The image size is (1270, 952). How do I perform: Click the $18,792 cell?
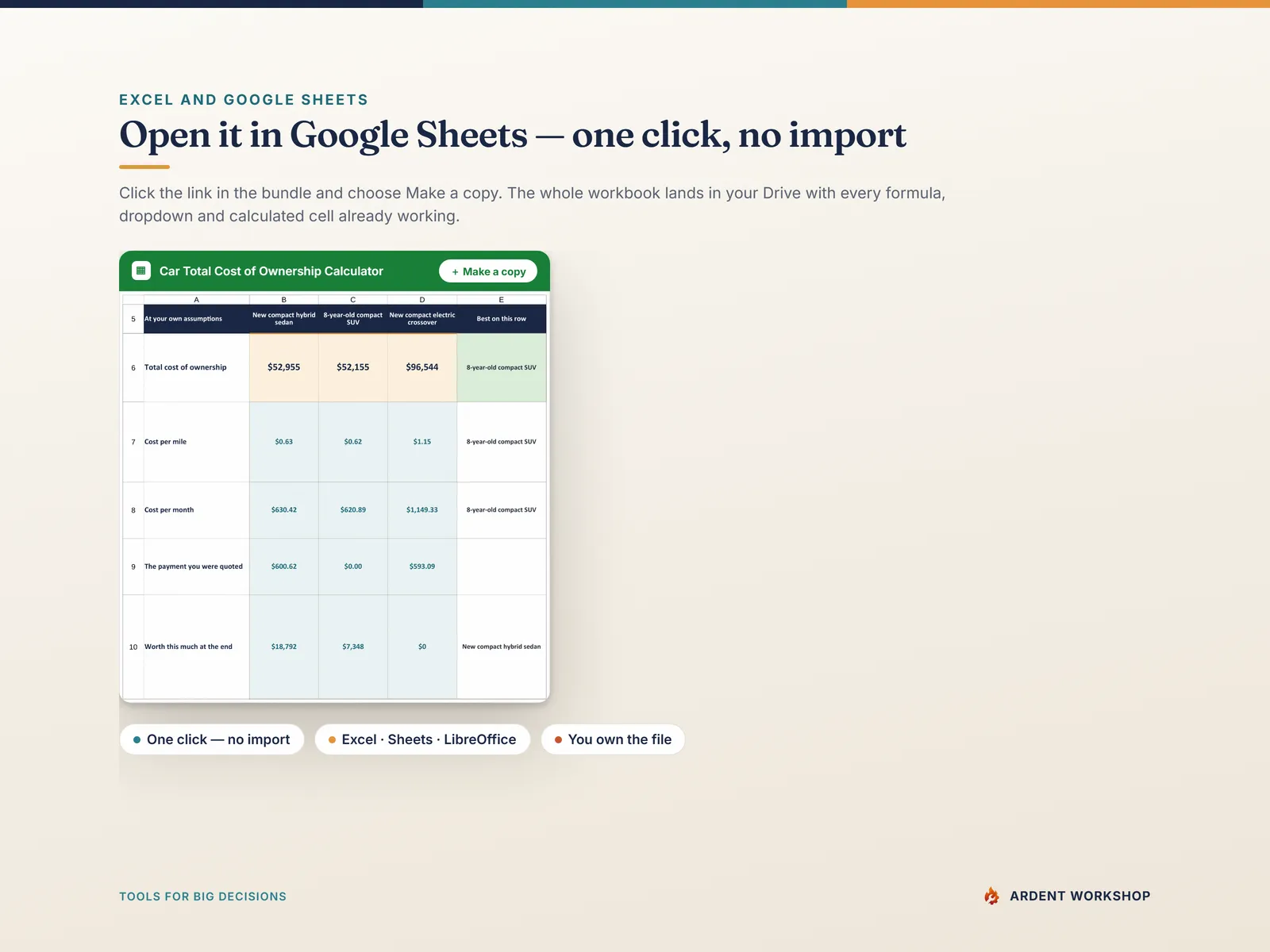pyautogui.click(x=284, y=647)
